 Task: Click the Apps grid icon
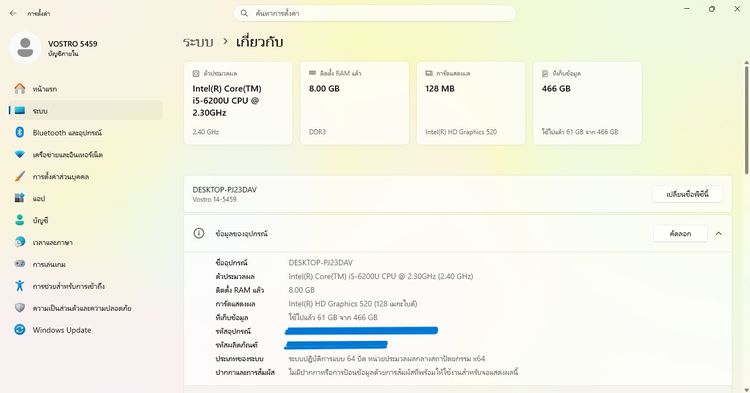tap(20, 198)
